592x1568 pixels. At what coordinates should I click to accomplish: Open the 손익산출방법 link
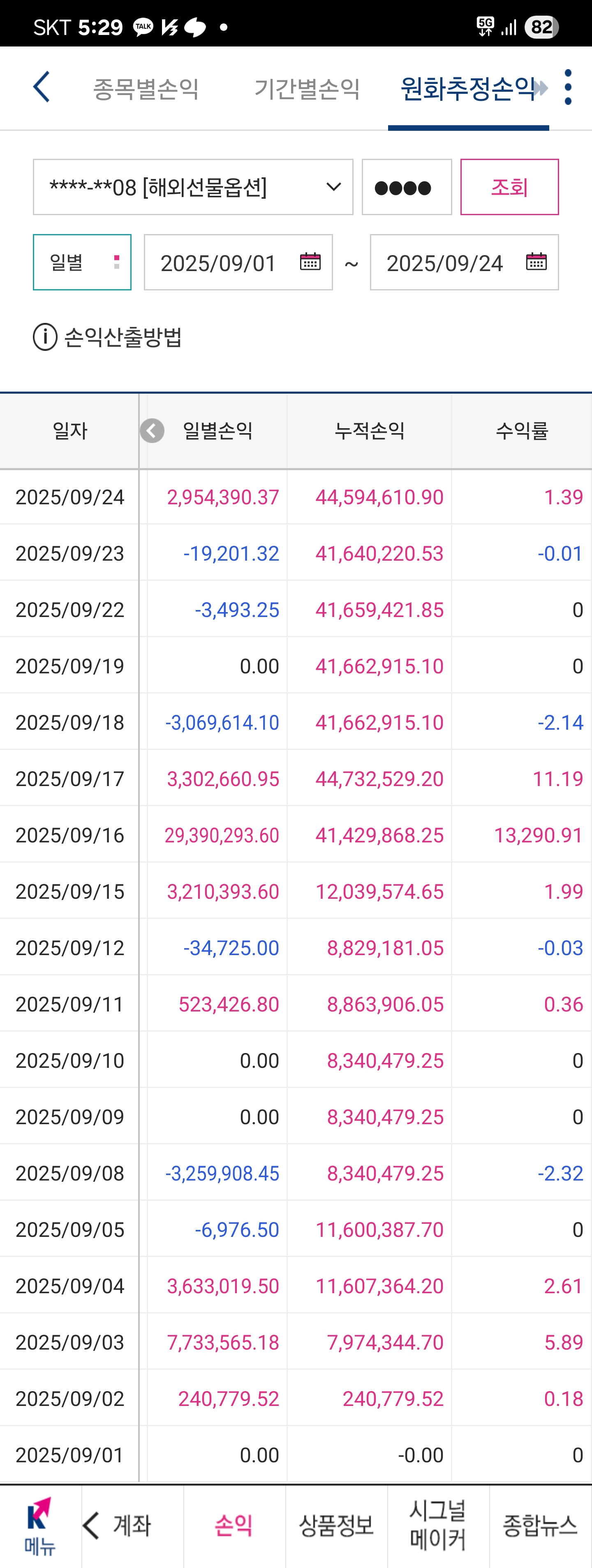[123, 336]
